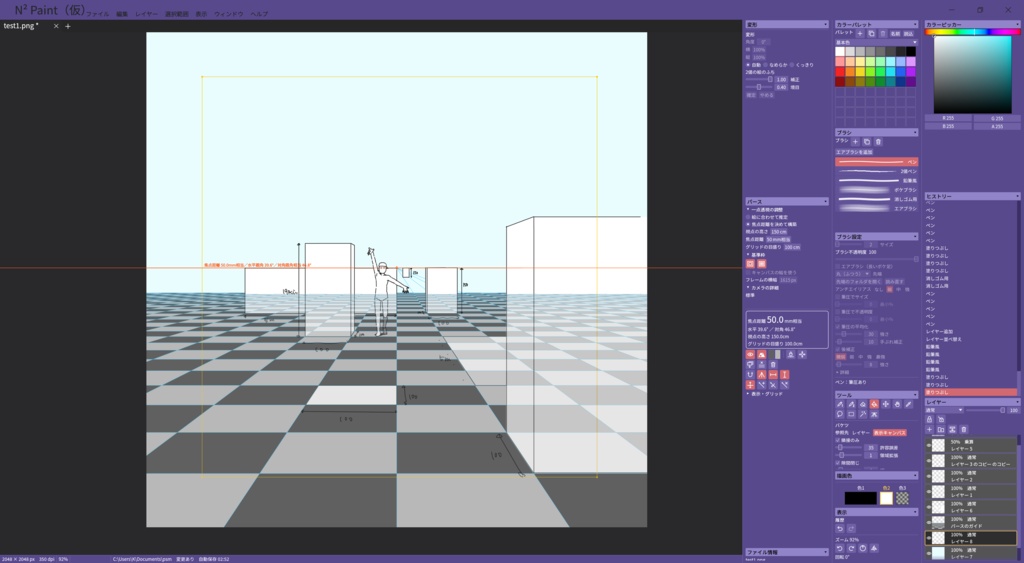Open the 編集 menu
1024x563 pixels.
(122, 14)
